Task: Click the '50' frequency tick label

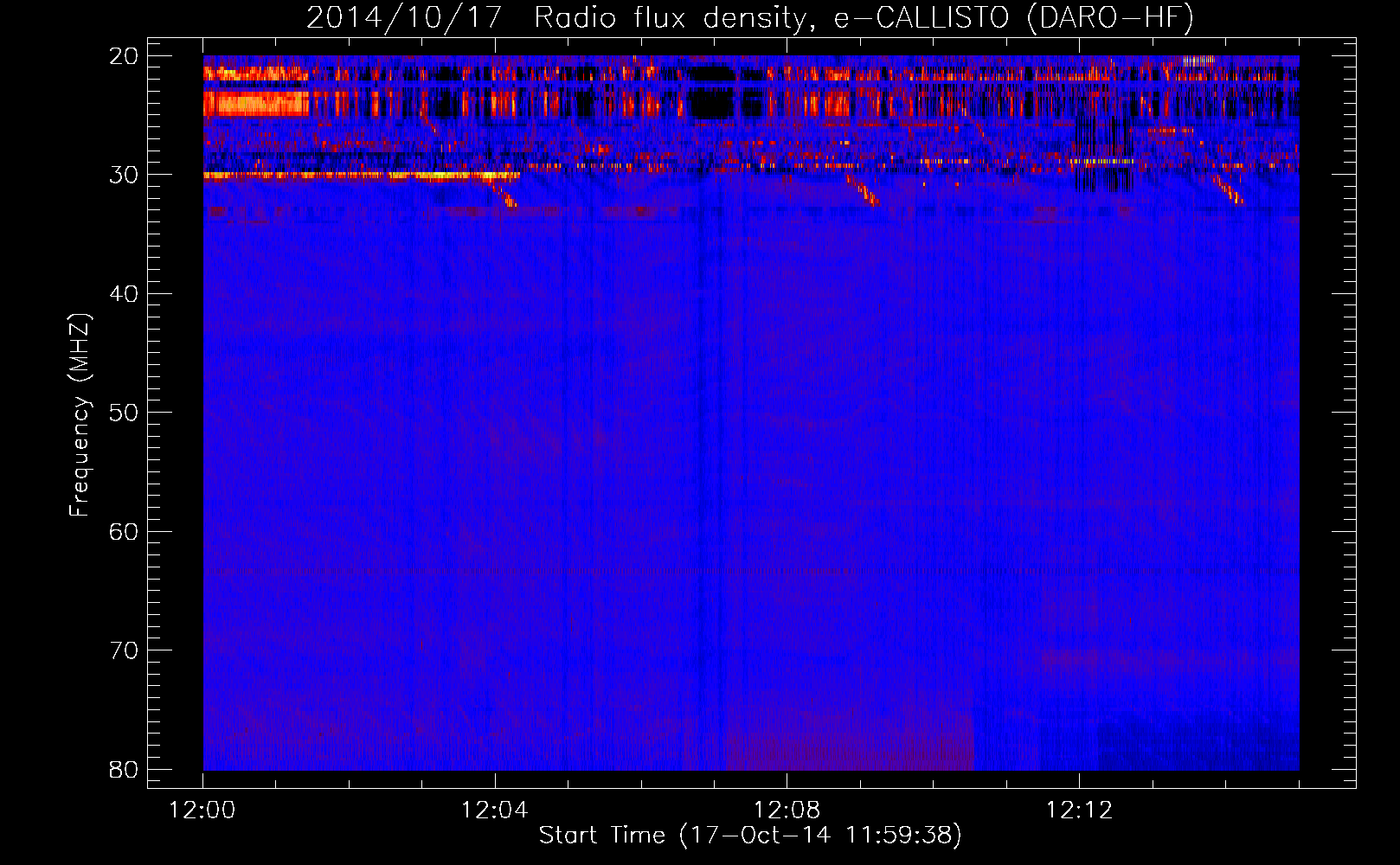Action: tap(124, 413)
